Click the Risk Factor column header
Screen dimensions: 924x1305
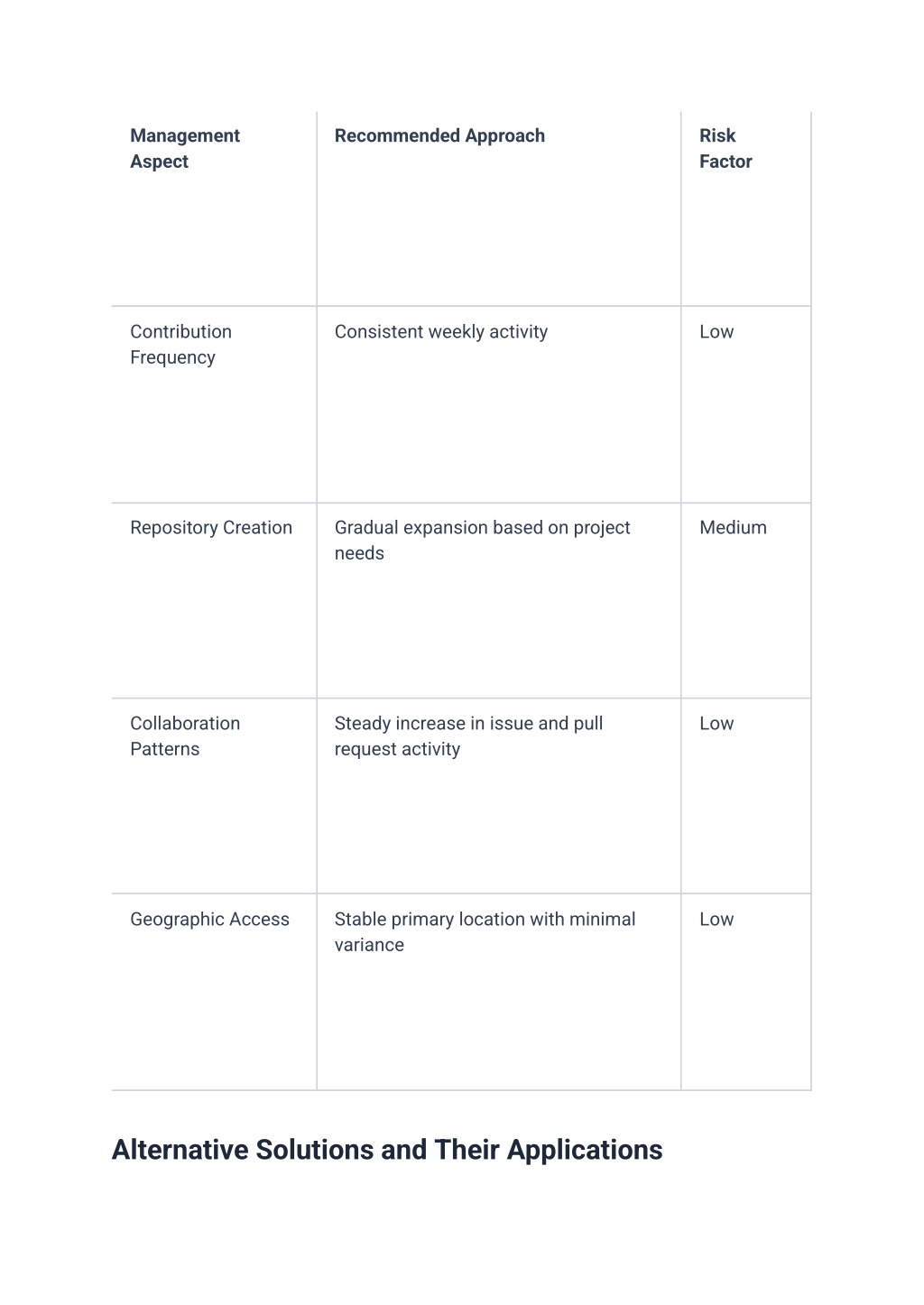(x=725, y=149)
